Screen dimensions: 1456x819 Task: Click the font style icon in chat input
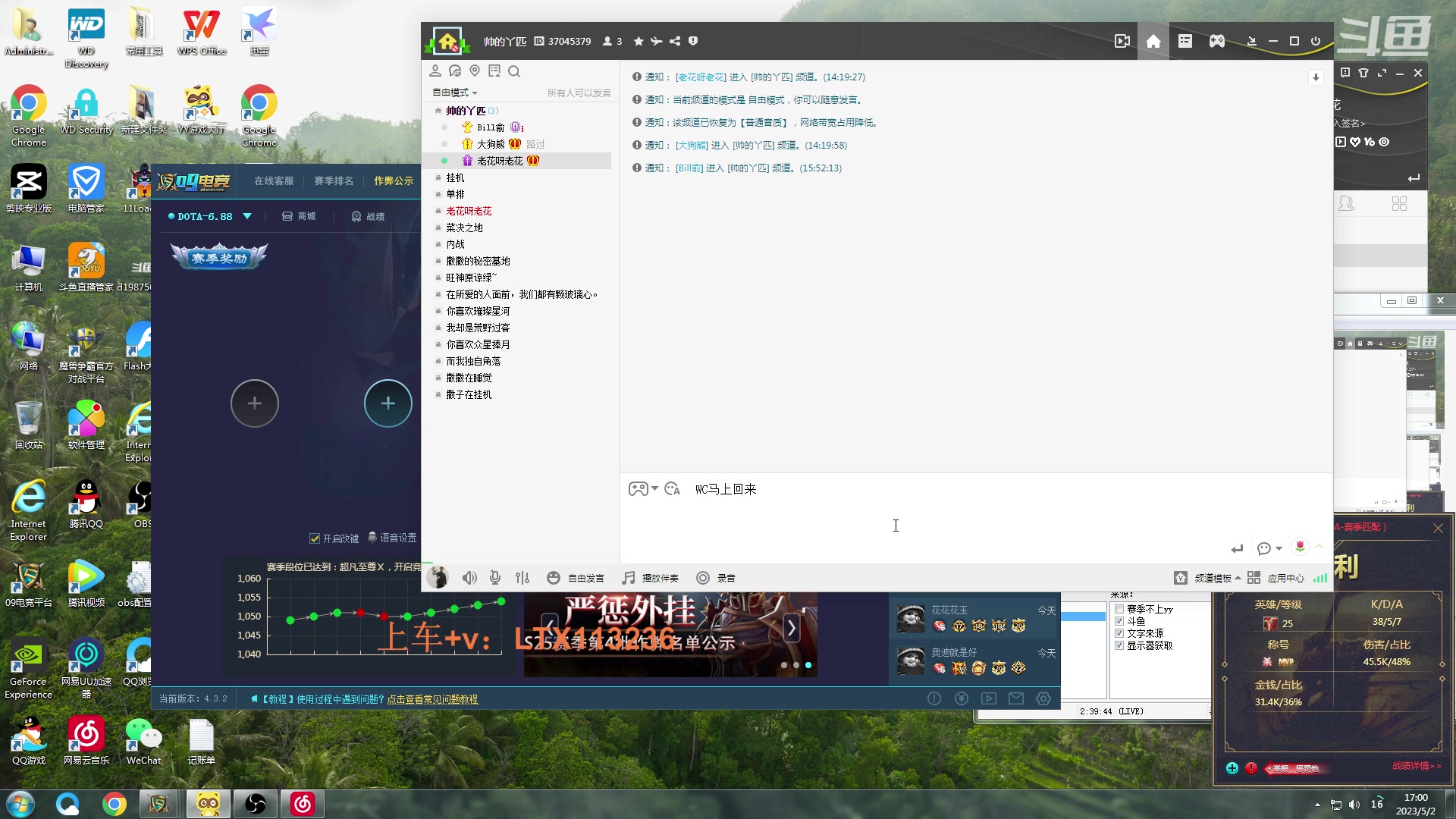[x=672, y=489]
